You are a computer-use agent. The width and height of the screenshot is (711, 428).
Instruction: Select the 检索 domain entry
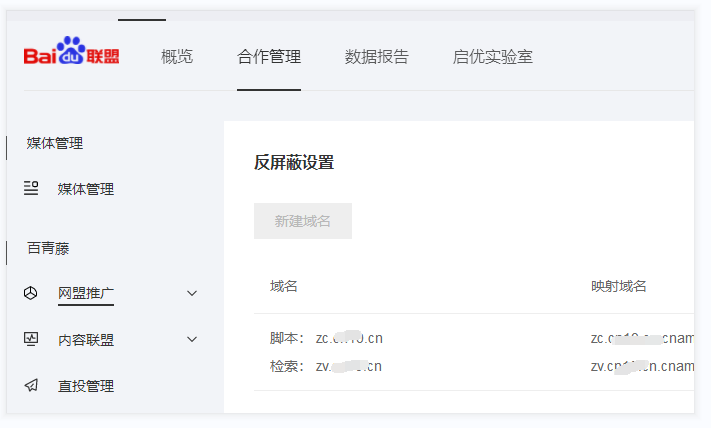click(x=326, y=366)
